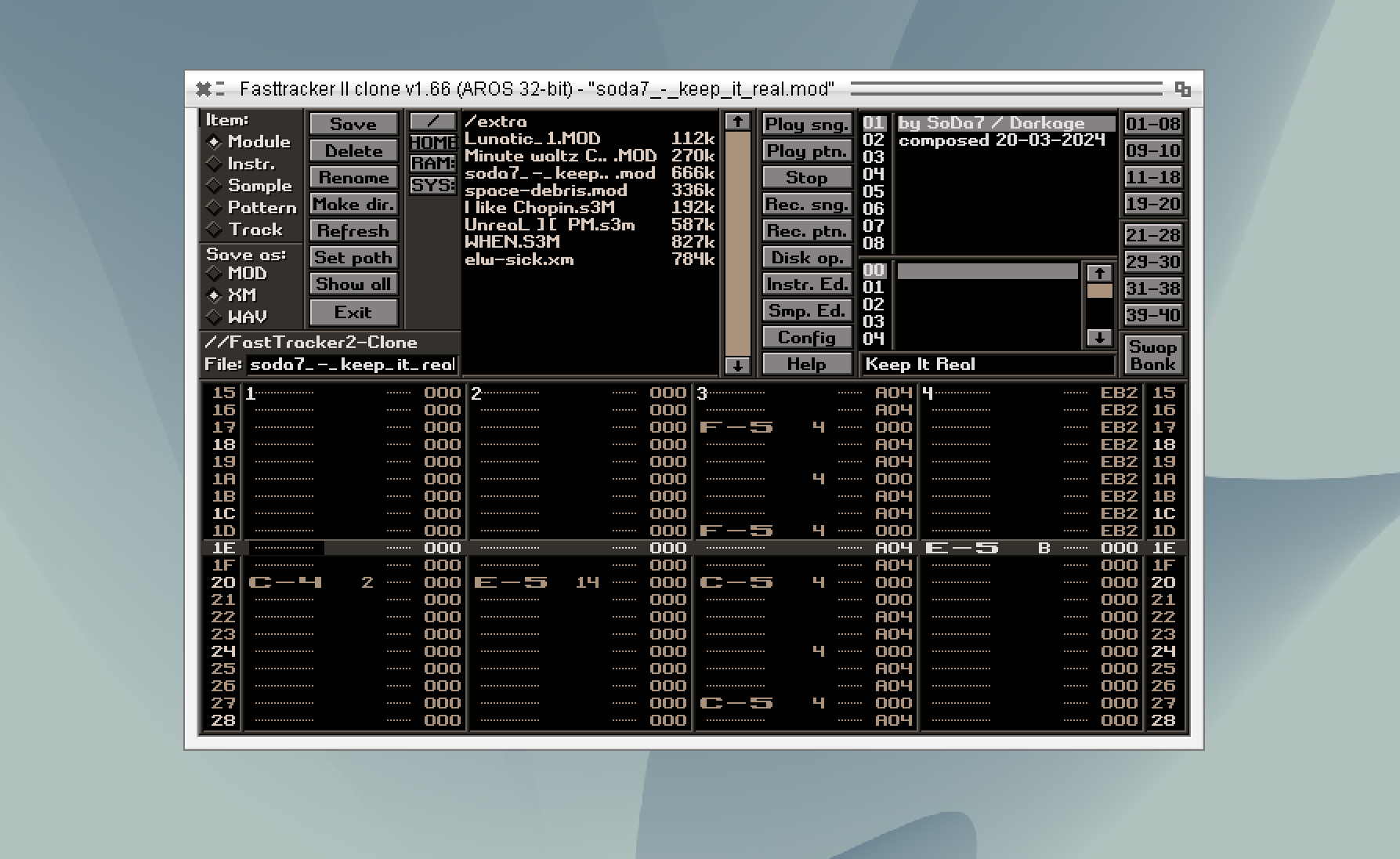Select the Instr. item radio button

(214, 164)
